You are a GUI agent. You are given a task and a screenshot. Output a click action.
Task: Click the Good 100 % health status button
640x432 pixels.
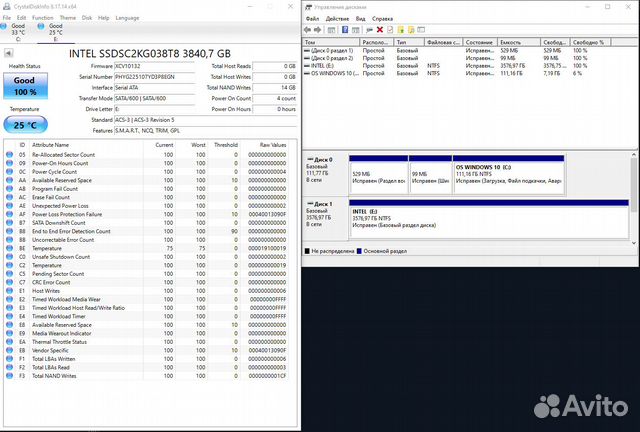[x=25, y=86]
